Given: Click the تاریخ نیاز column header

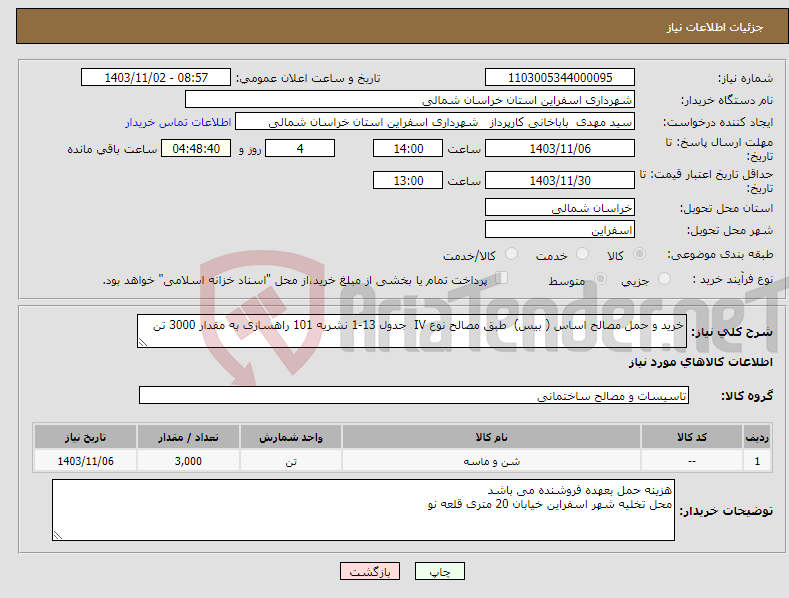Looking at the screenshot, I should click(86, 437).
